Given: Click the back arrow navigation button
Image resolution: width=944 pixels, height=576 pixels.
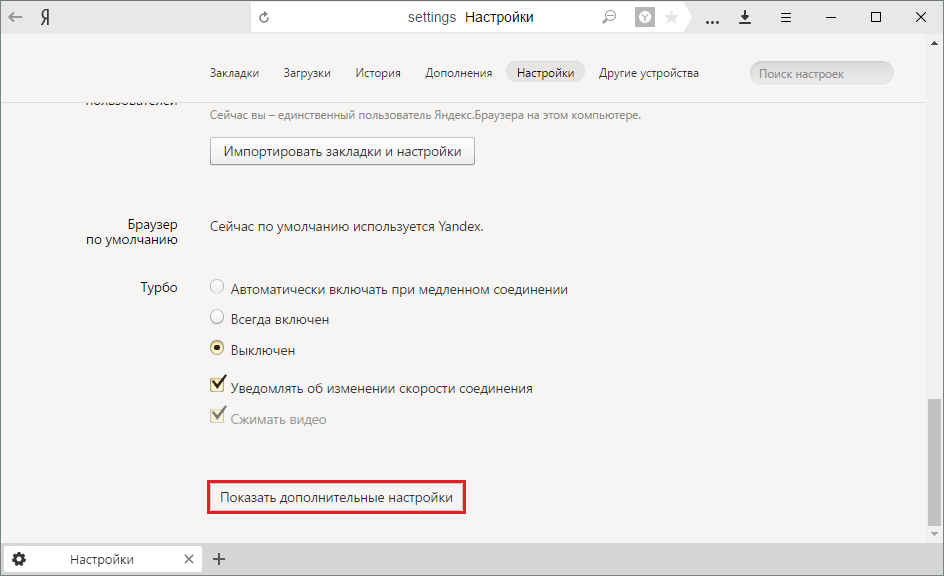Looking at the screenshot, I should 17,18.
